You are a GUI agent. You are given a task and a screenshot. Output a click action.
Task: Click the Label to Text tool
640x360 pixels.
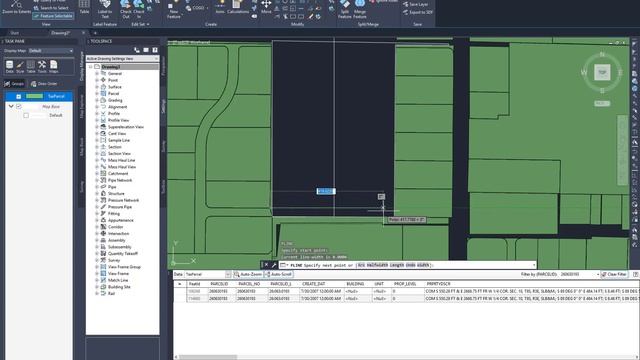click(x=105, y=8)
